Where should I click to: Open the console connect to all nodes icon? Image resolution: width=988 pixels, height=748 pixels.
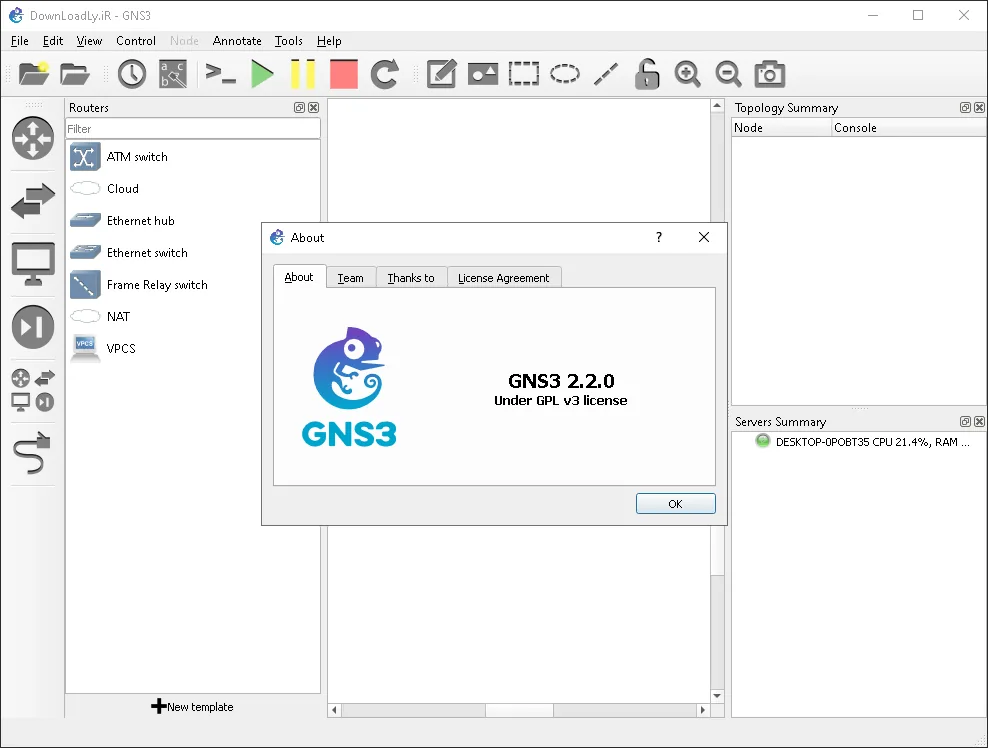(221, 74)
